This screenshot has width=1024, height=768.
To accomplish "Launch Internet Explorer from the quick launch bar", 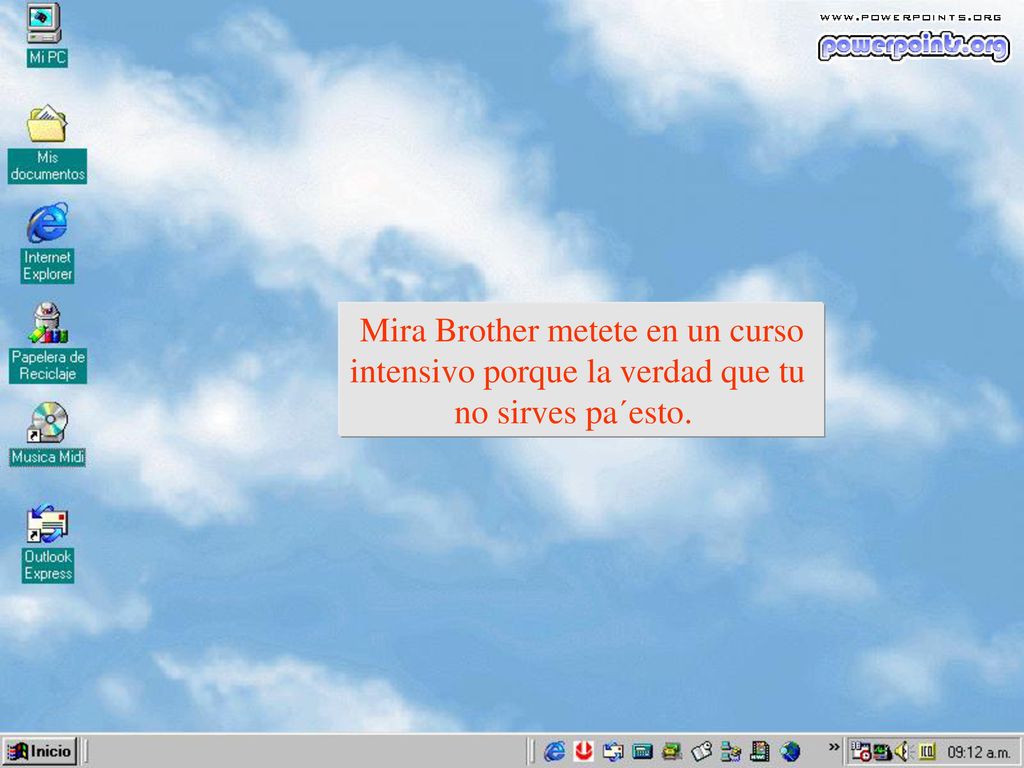I will coord(555,752).
